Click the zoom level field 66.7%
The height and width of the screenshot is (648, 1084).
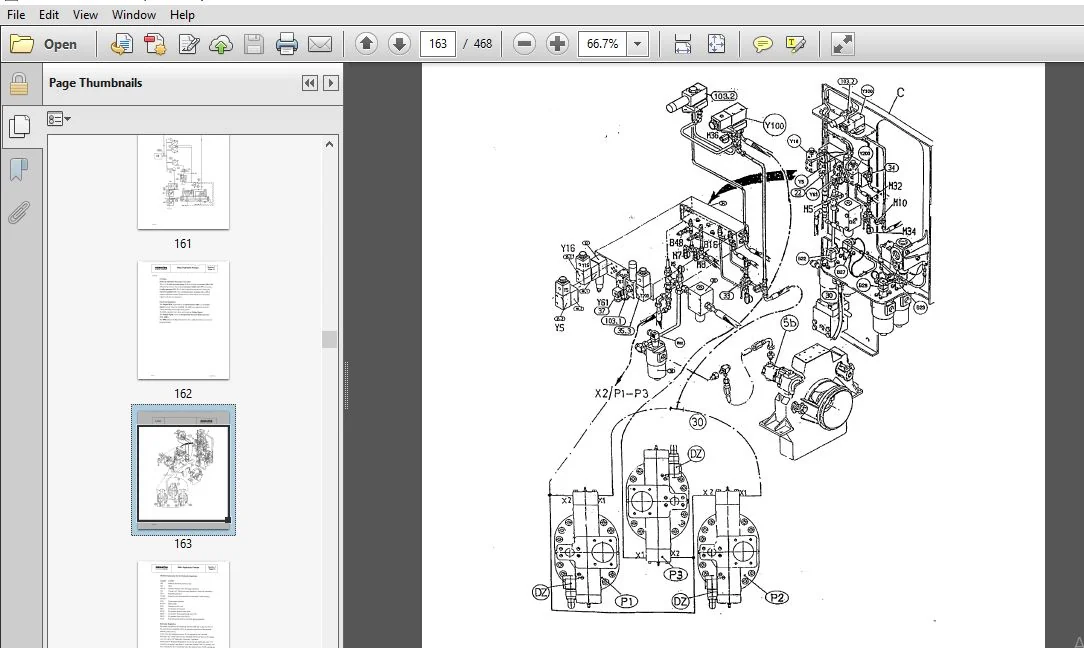click(603, 44)
